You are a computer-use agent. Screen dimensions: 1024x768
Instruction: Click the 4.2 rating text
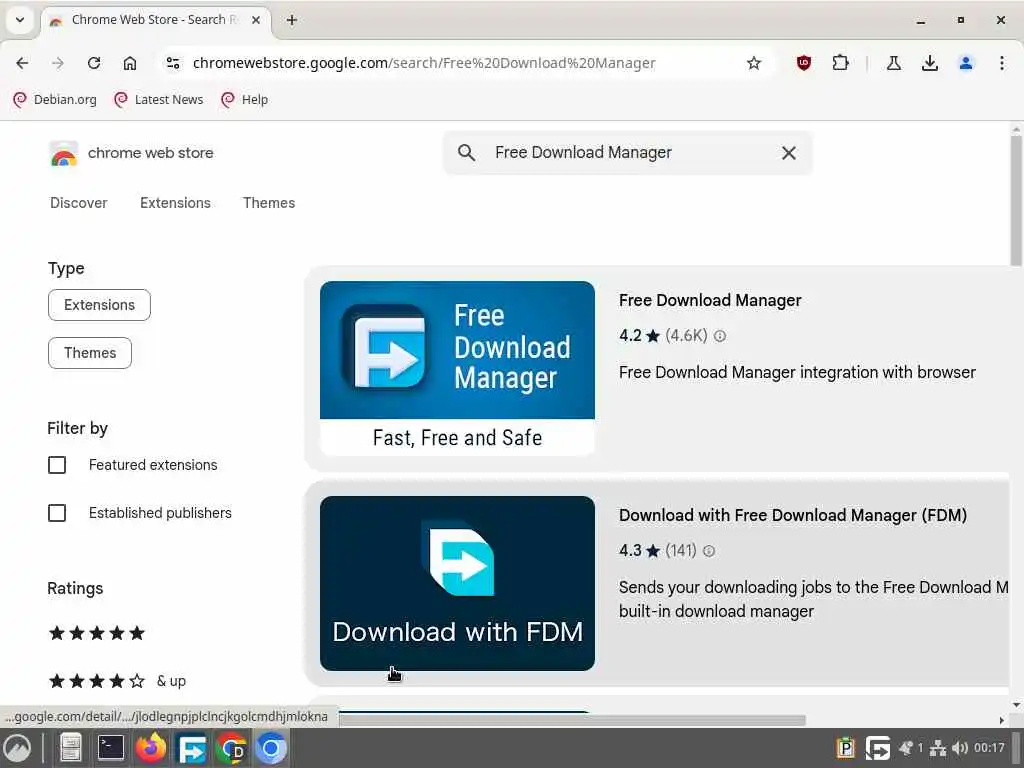(630, 336)
